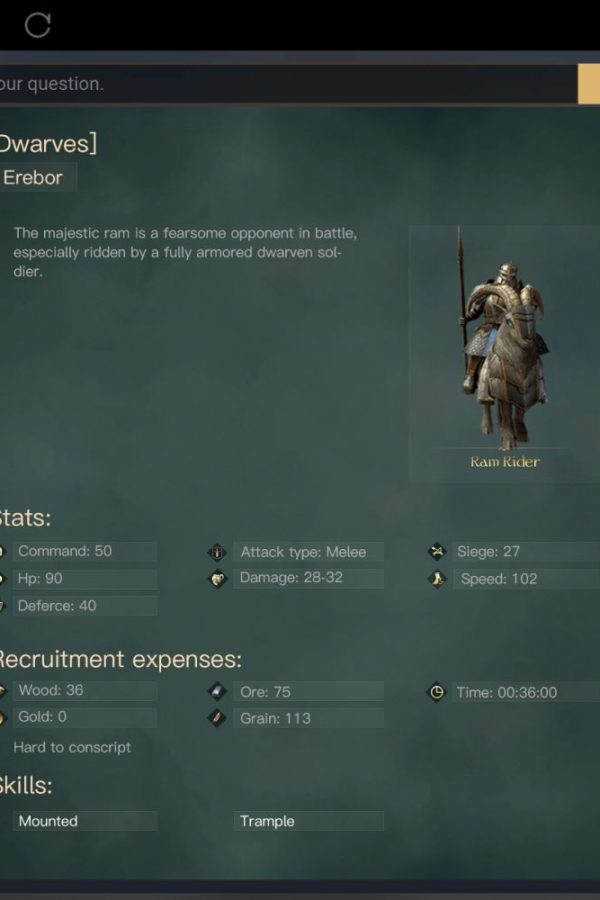Click the Command: 50 stat field
Image resolution: width=600 pixels, height=900 pixels.
coord(85,551)
